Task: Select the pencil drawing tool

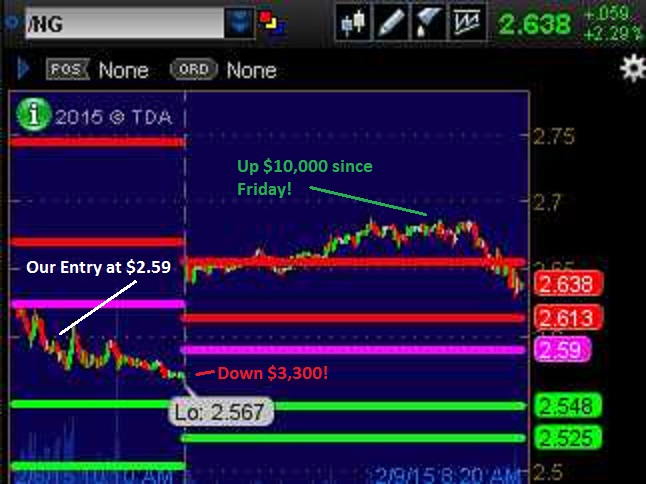Action: 390,23
